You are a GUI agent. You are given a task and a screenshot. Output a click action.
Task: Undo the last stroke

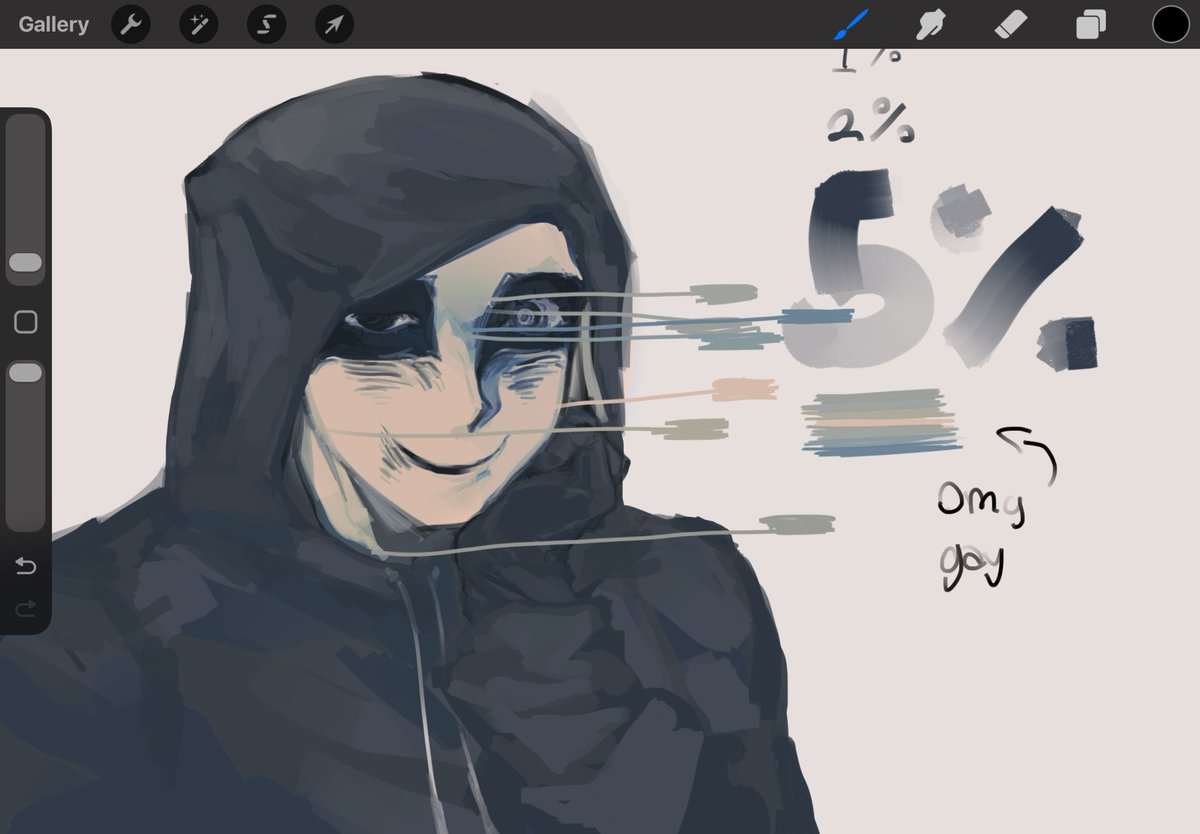click(26, 567)
